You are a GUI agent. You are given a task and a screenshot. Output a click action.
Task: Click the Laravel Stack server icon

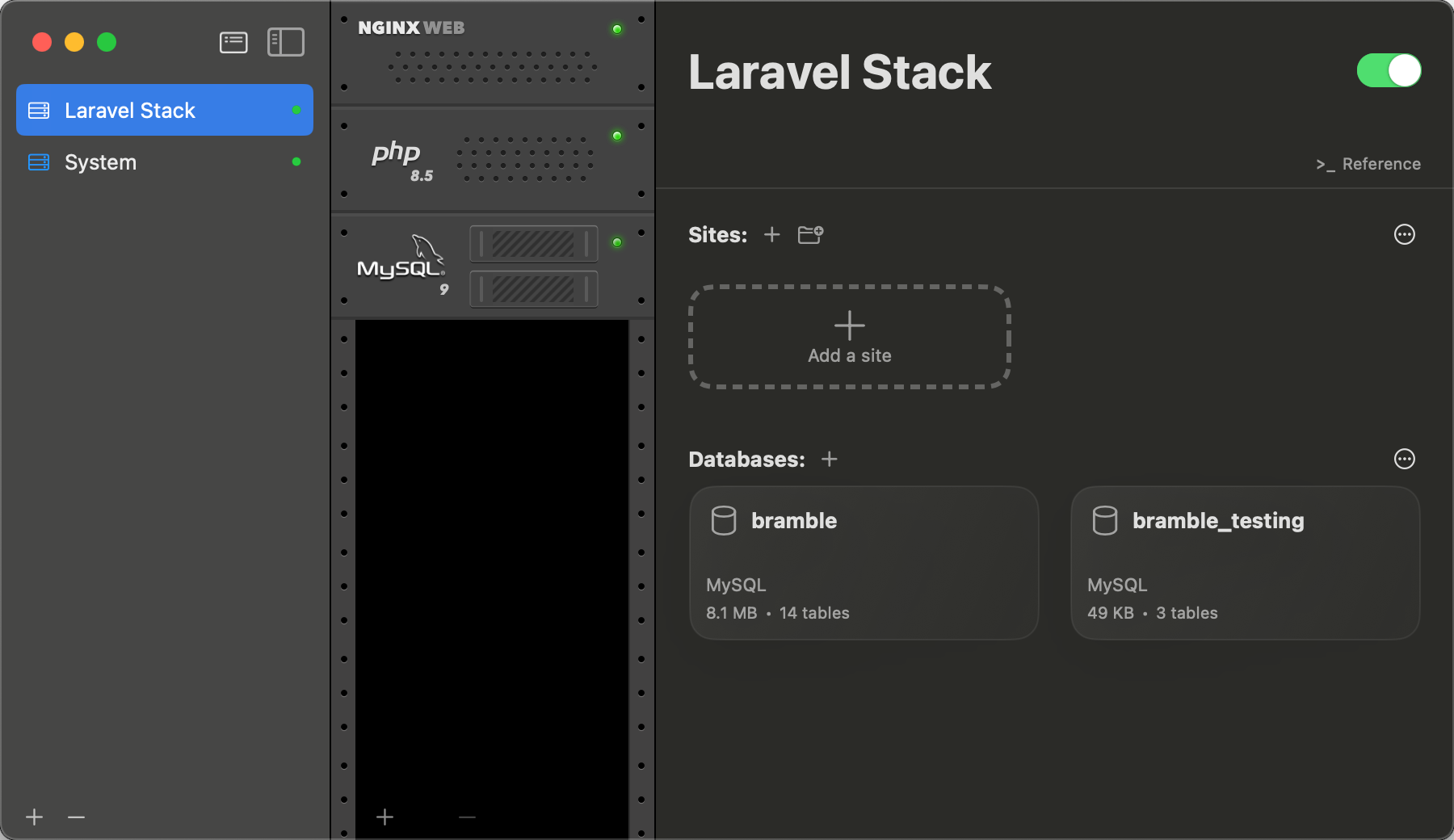click(39, 110)
